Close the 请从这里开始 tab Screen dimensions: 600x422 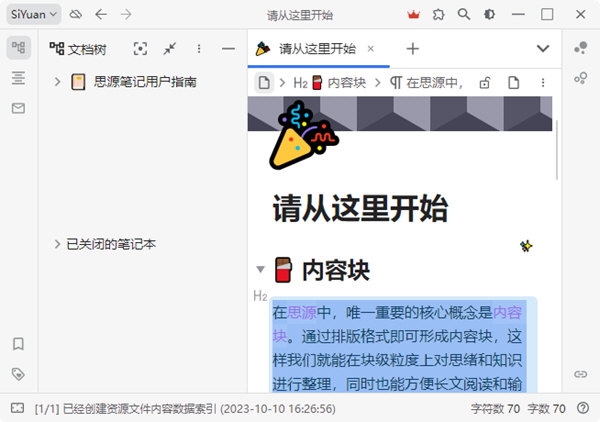[x=370, y=49]
